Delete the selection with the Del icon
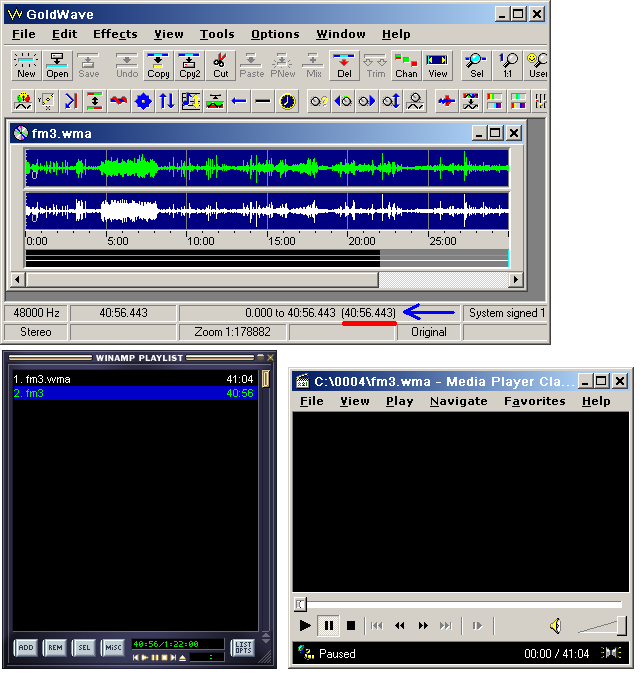The image size is (644, 678). coord(344,65)
